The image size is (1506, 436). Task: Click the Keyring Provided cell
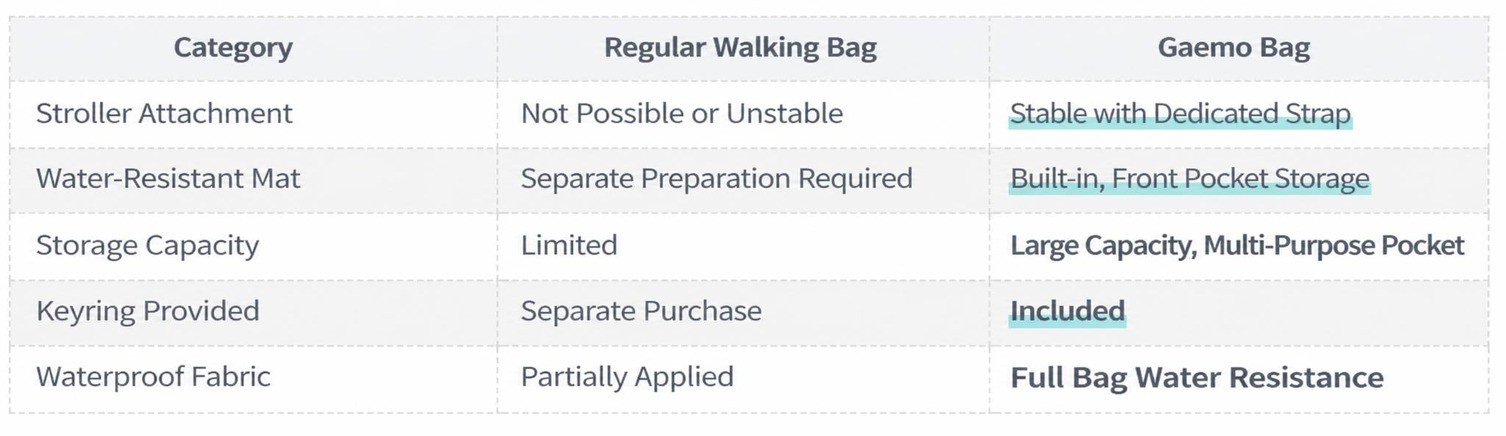(147, 311)
